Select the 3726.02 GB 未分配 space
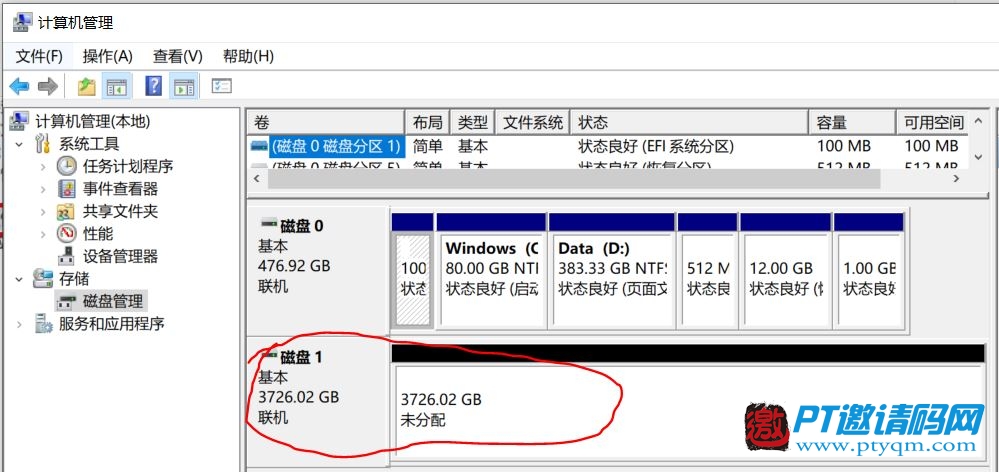The width and height of the screenshot is (999, 472). click(689, 409)
